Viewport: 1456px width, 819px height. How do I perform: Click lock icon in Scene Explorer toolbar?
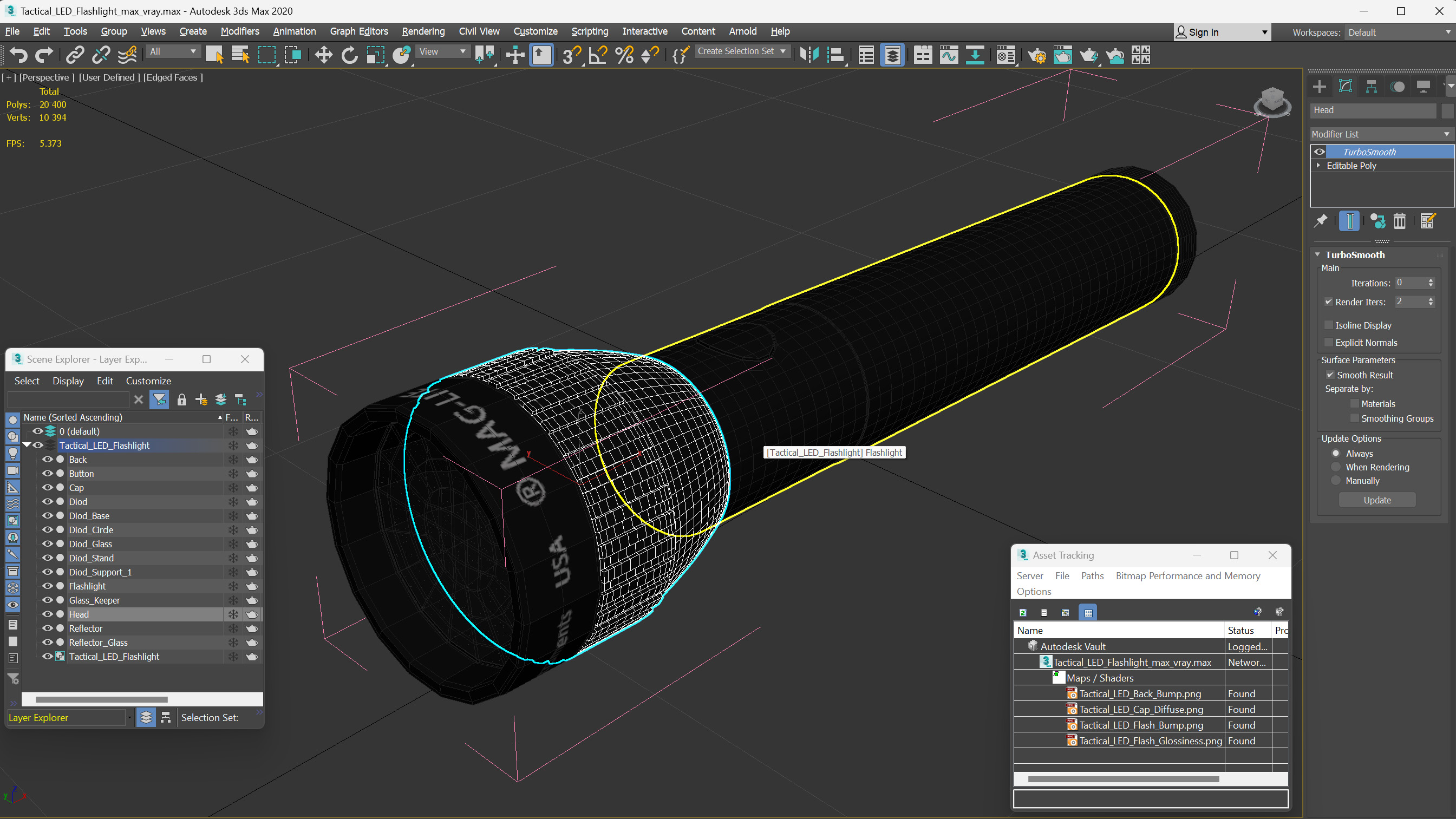pyautogui.click(x=181, y=399)
